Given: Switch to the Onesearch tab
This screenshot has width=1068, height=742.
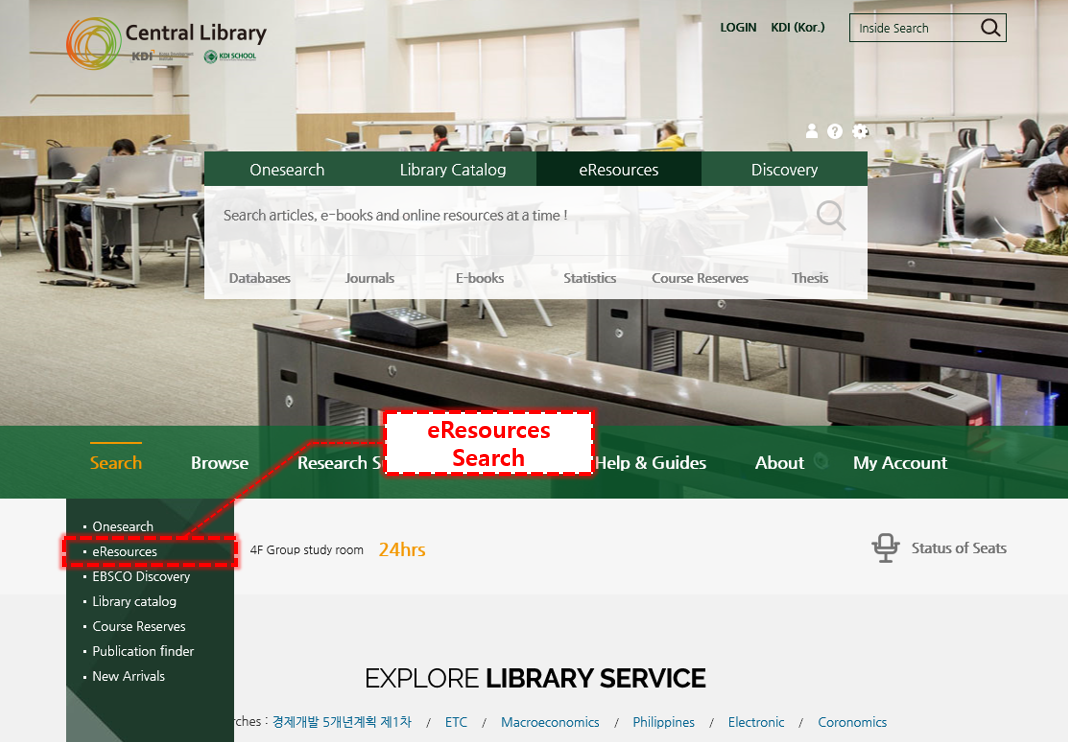Looking at the screenshot, I should coord(287,170).
